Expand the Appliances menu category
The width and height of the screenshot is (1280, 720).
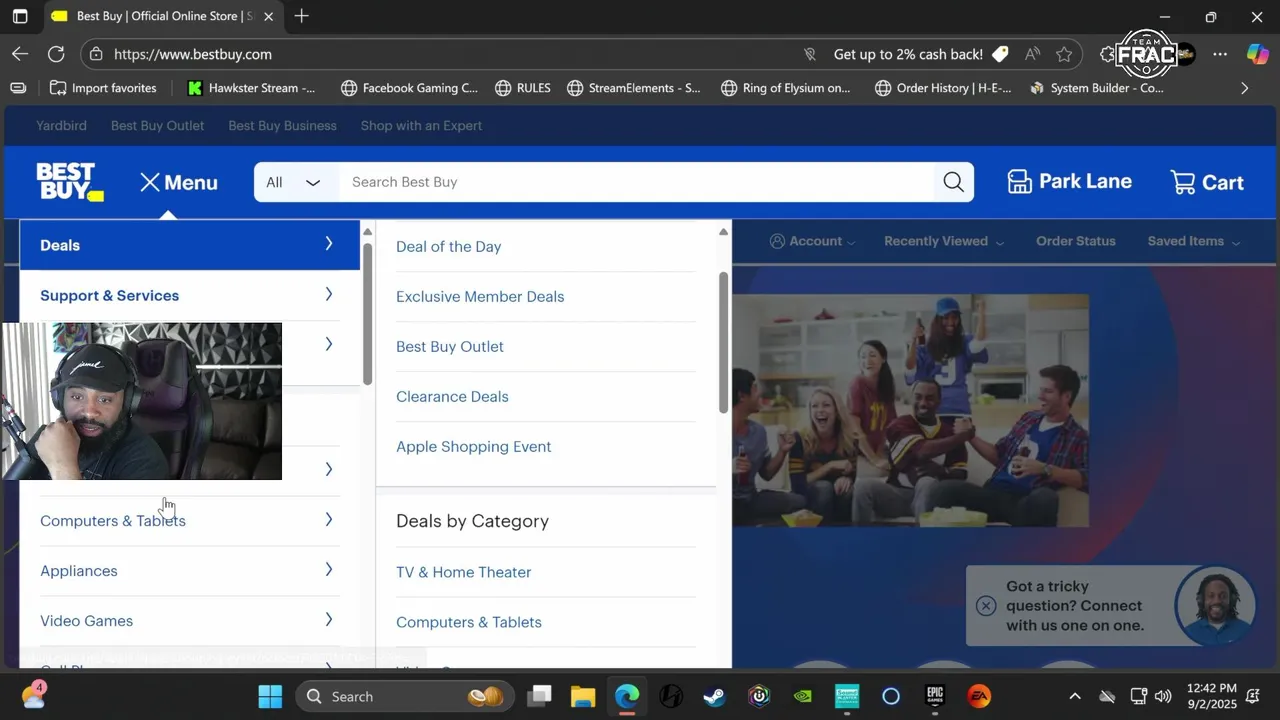[x=190, y=570]
